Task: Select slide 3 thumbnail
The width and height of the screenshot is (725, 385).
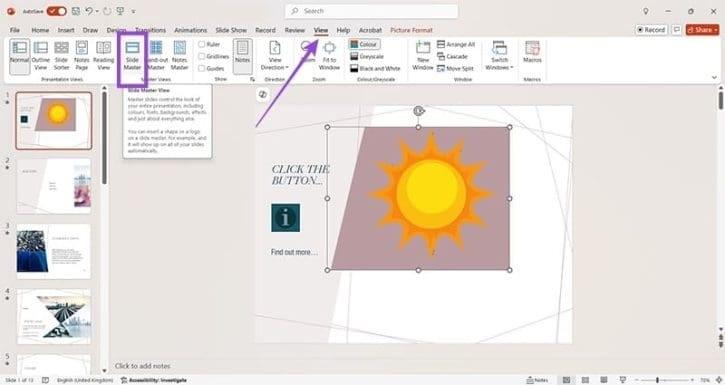Action: (x=54, y=251)
